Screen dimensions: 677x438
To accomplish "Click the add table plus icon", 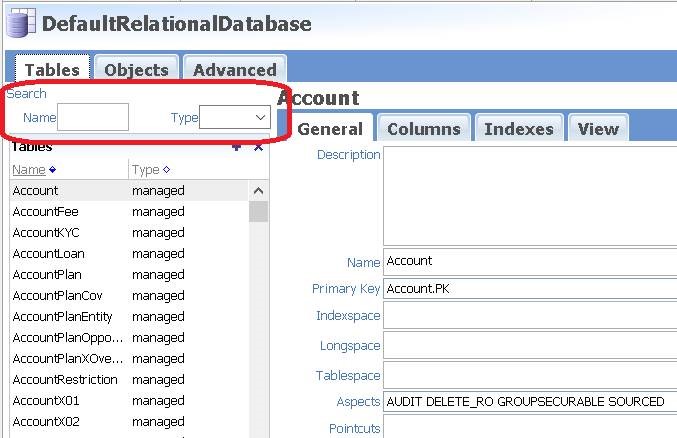I will (x=236, y=147).
